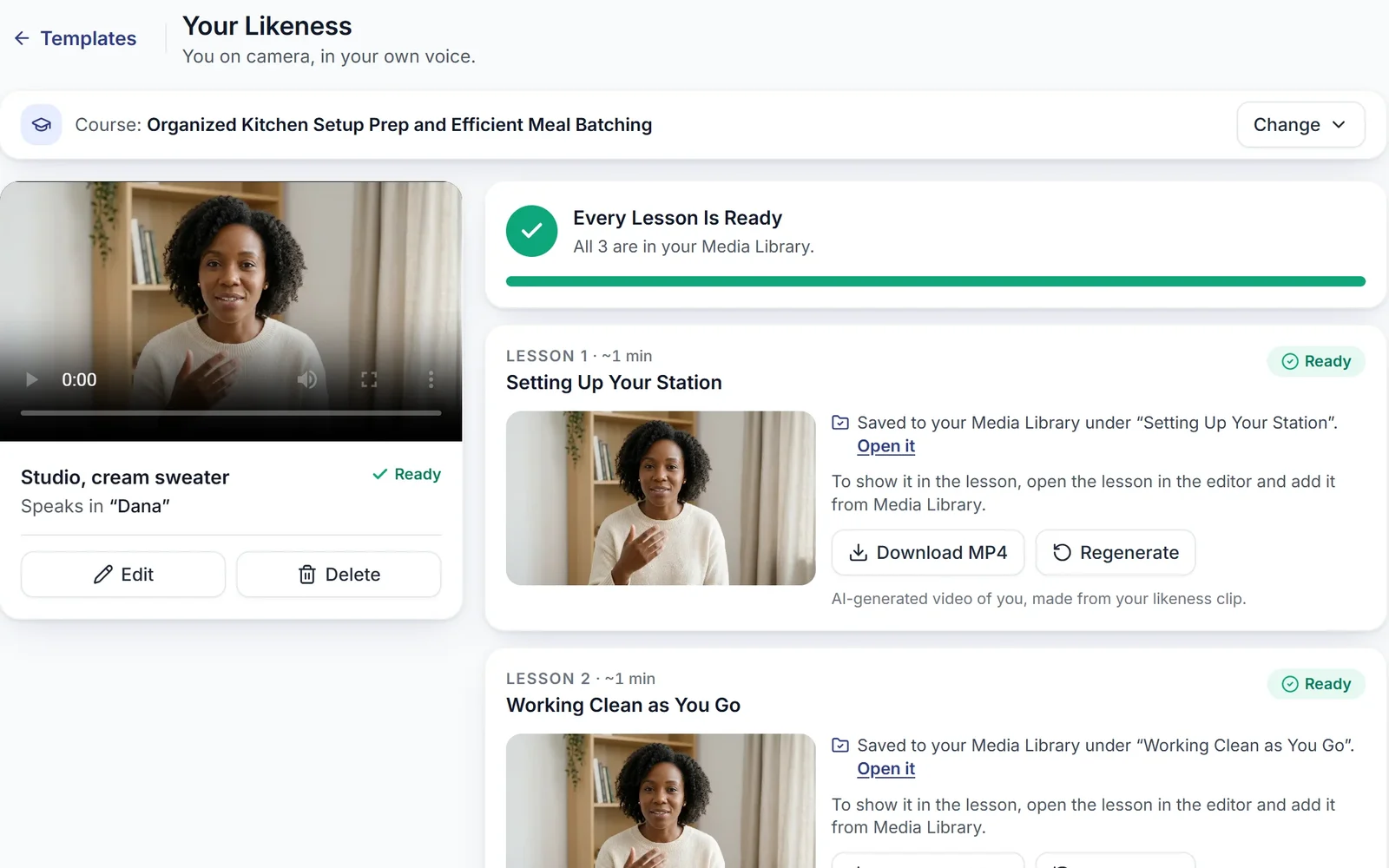The height and width of the screenshot is (868, 1389).
Task: Click the green checkmark circle icon
Action: point(531,231)
